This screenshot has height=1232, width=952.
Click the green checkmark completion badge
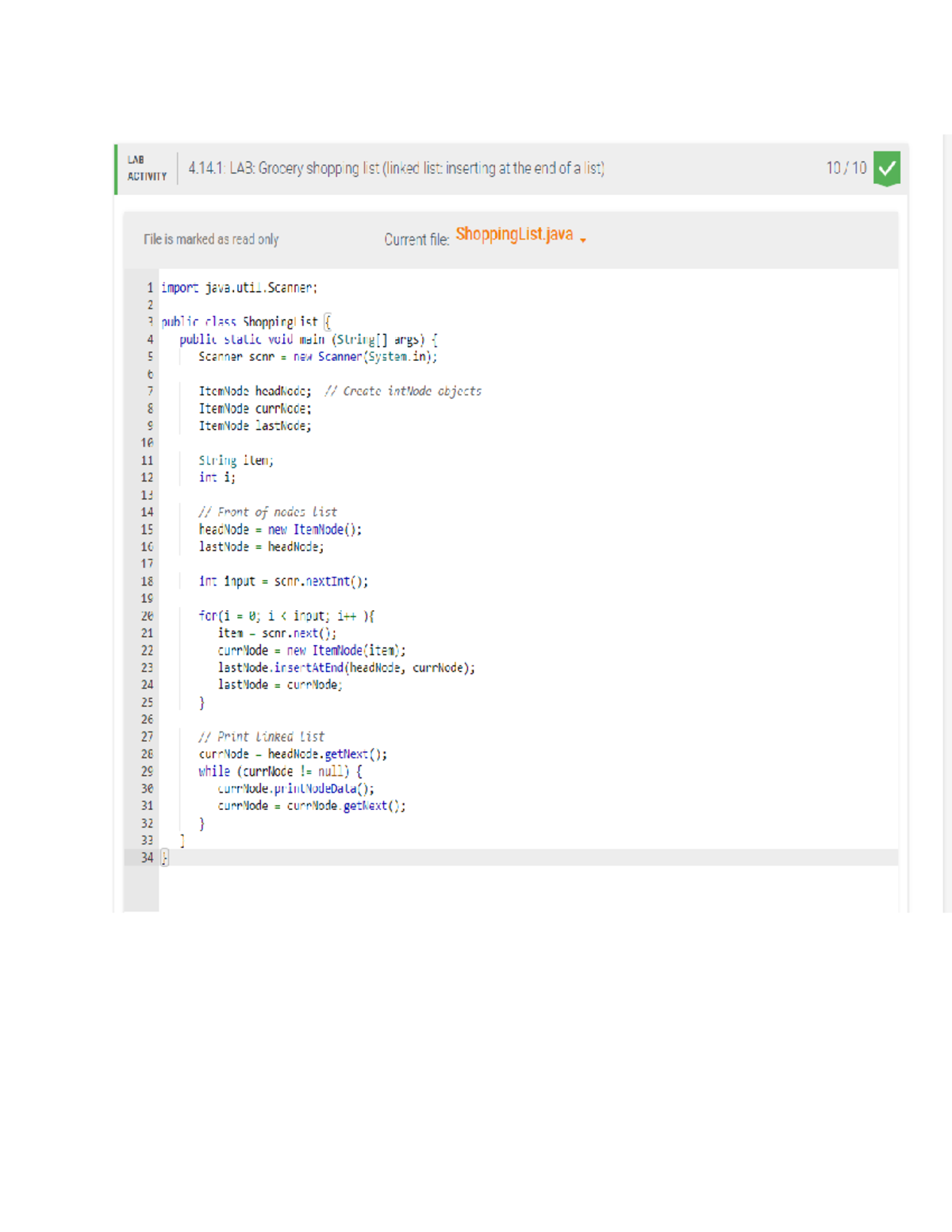click(886, 168)
